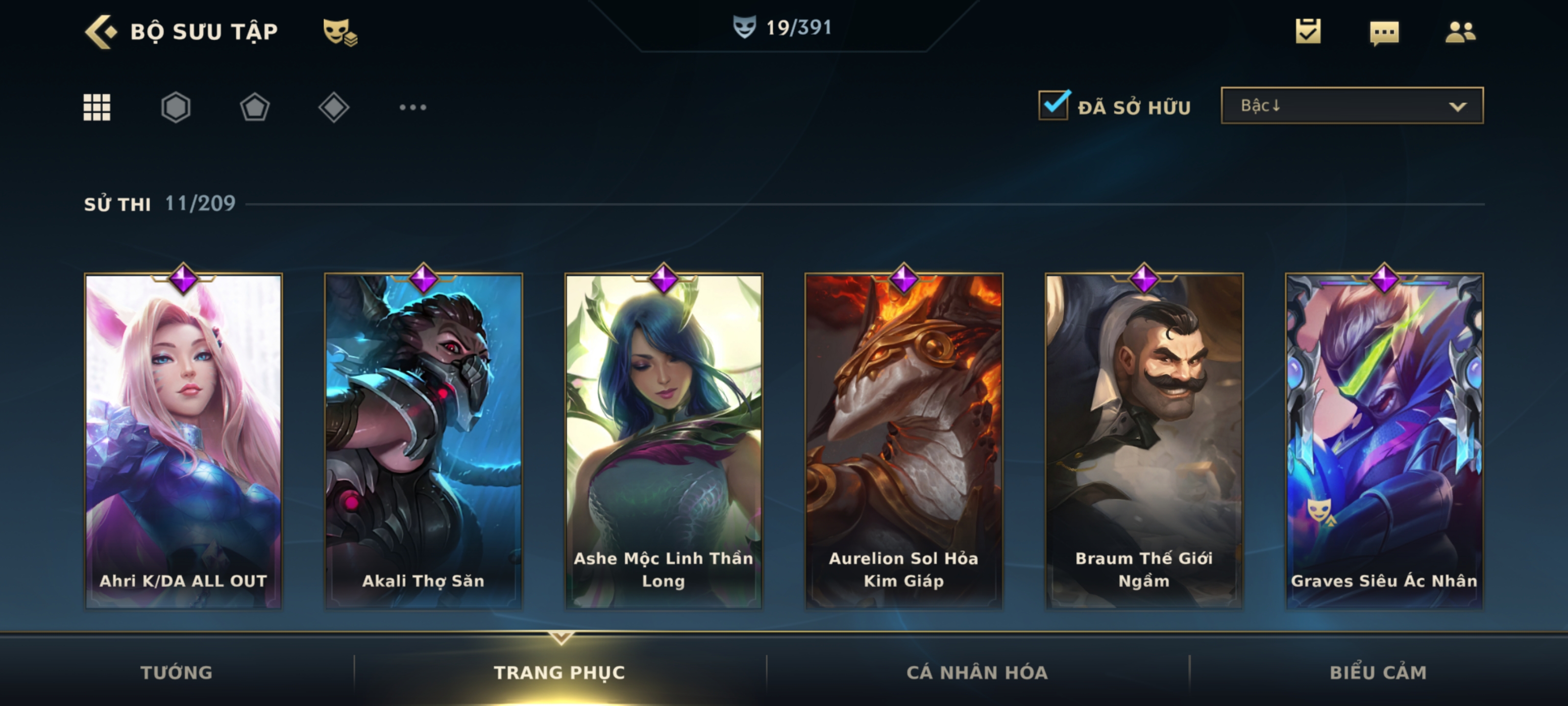Image resolution: width=1568 pixels, height=706 pixels.
Task: Click the dropdown chevron arrow
Action: (1457, 106)
